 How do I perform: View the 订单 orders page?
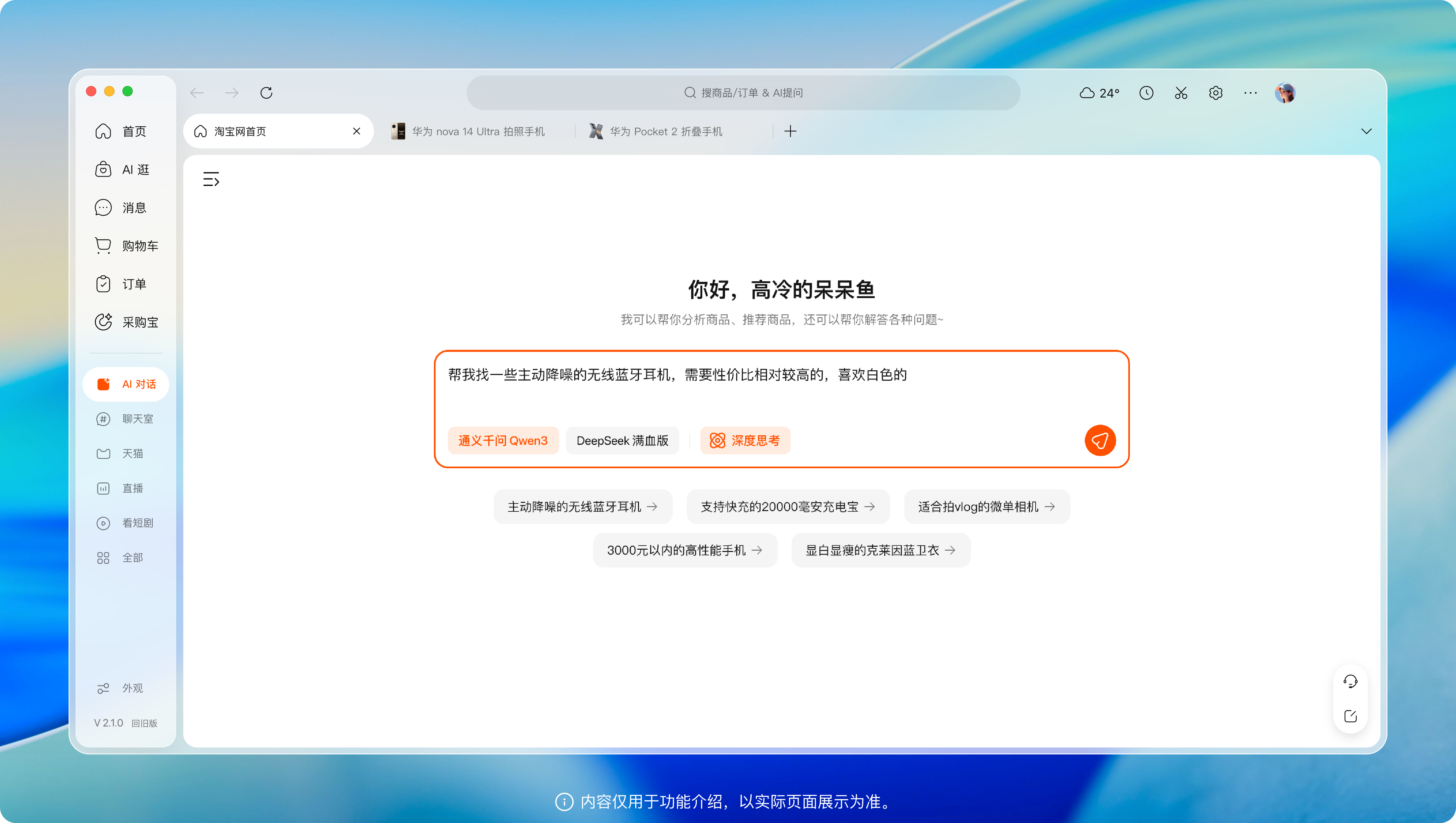point(126,284)
